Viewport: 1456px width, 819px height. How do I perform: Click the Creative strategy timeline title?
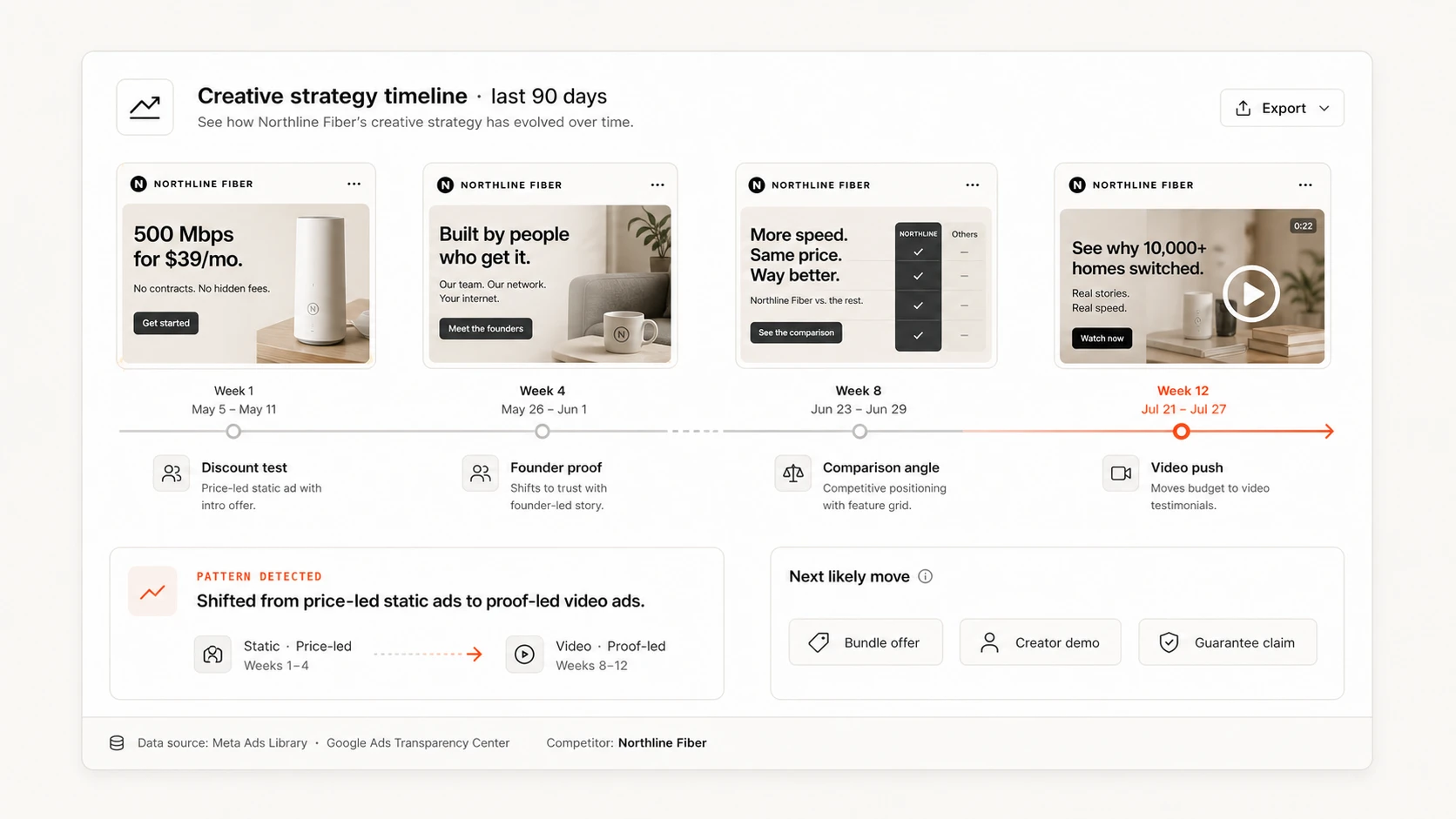coord(333,96)
